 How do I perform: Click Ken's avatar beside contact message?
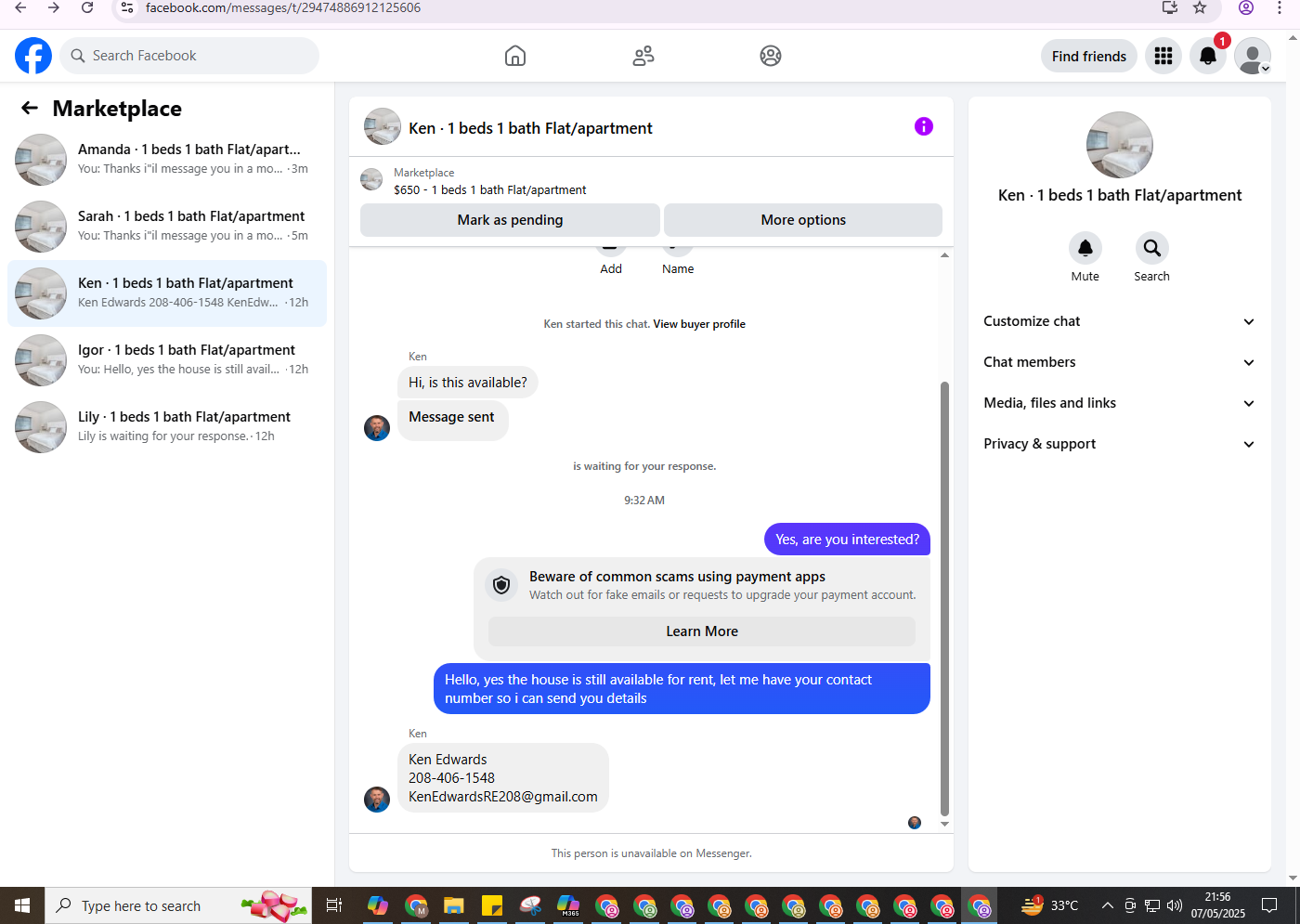point(377,800)
